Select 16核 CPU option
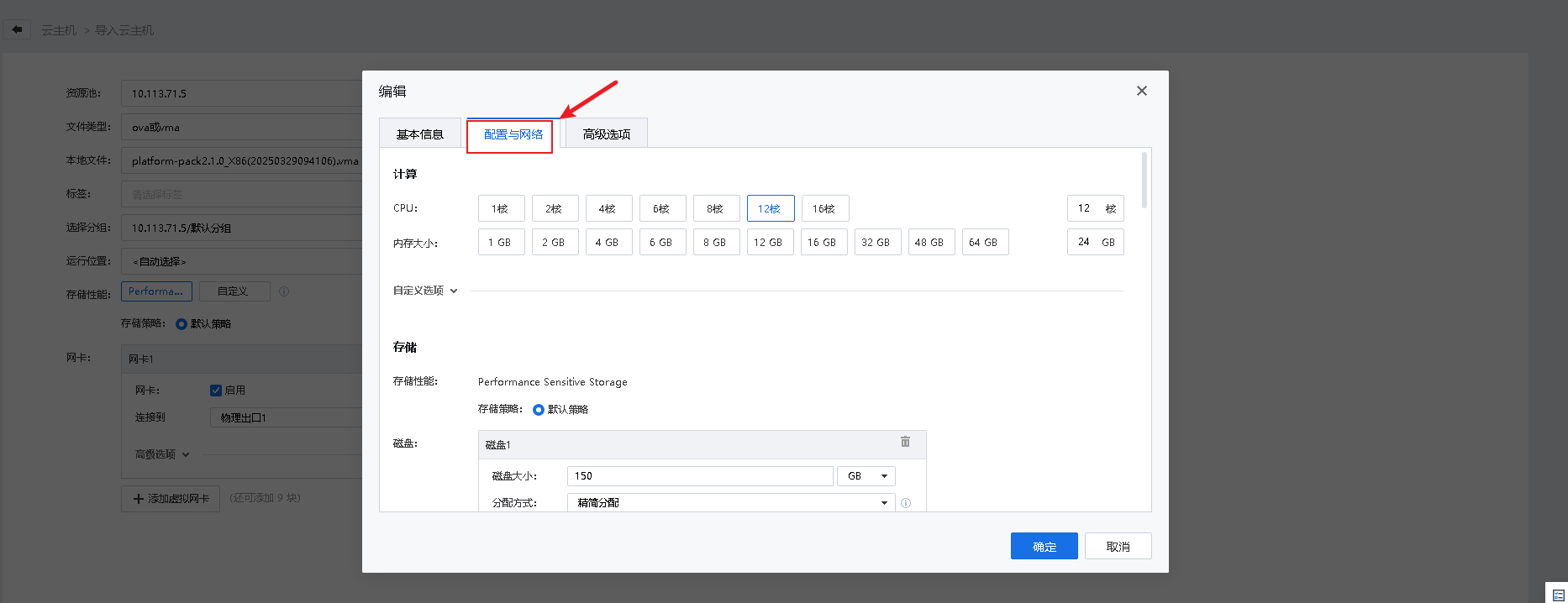This screenshot has height=603, width=1568. (824, 208)
